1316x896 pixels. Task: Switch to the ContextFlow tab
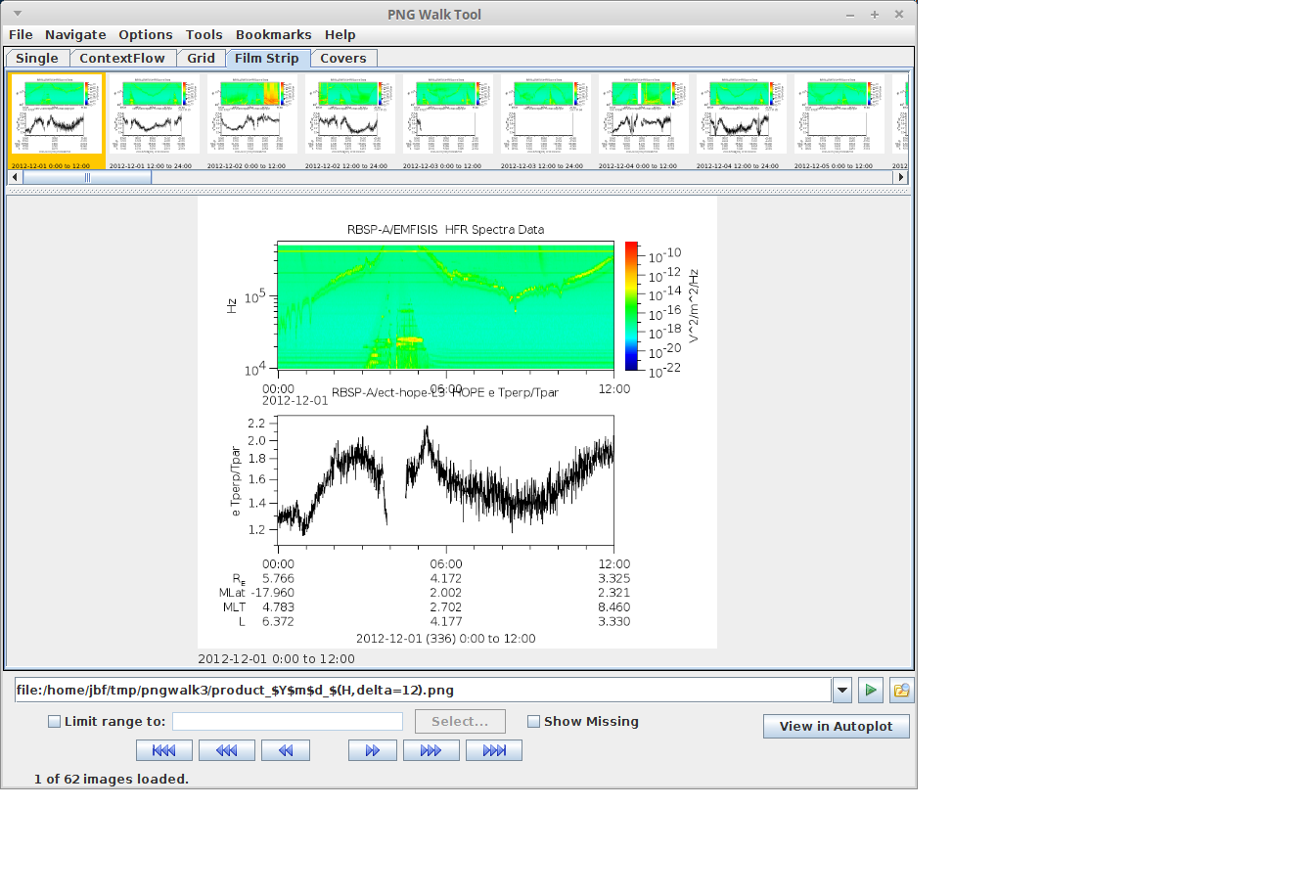pyautogui.click(x=122, y=59)
